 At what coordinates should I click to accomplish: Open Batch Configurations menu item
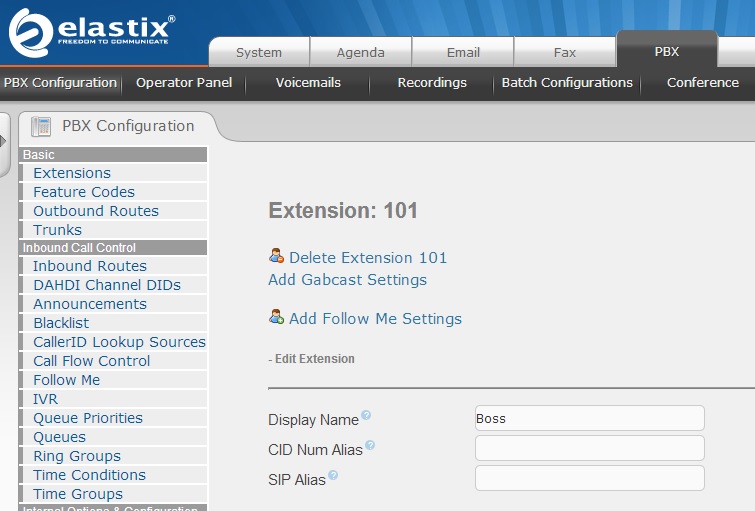tap(567, 83)
